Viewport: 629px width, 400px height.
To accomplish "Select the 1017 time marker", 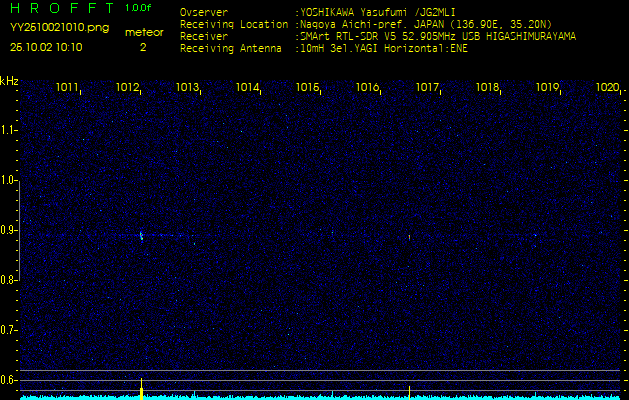I will [x=427, y=88].
